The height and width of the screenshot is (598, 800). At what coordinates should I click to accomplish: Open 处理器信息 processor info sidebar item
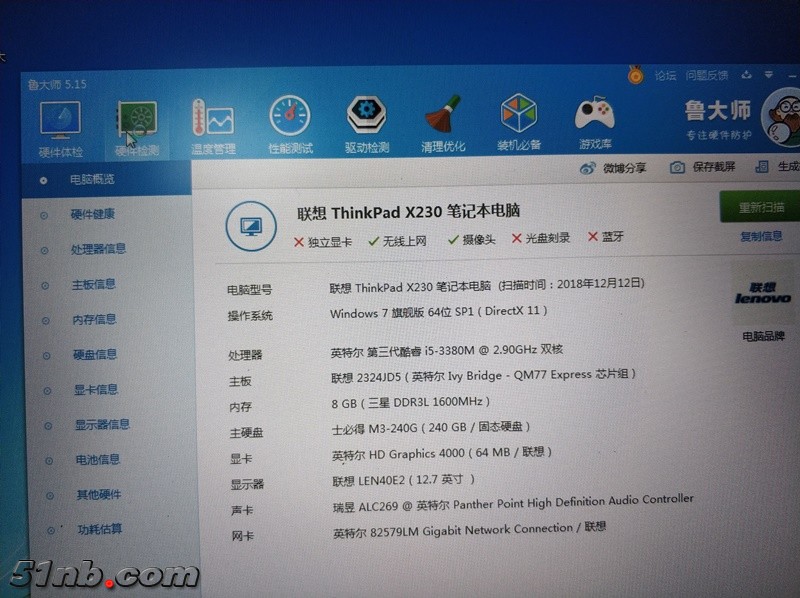point(98,249)
